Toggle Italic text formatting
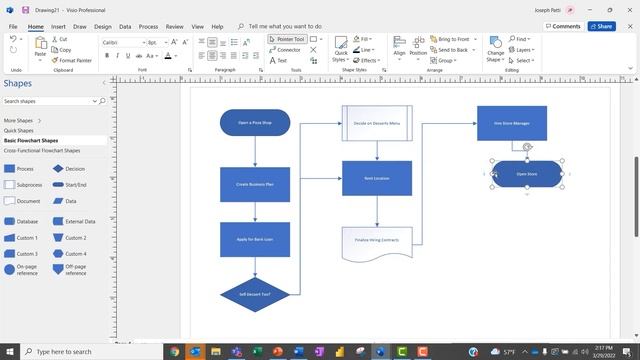The height and width of the screenshot is (360, 640). pos(118,56)
